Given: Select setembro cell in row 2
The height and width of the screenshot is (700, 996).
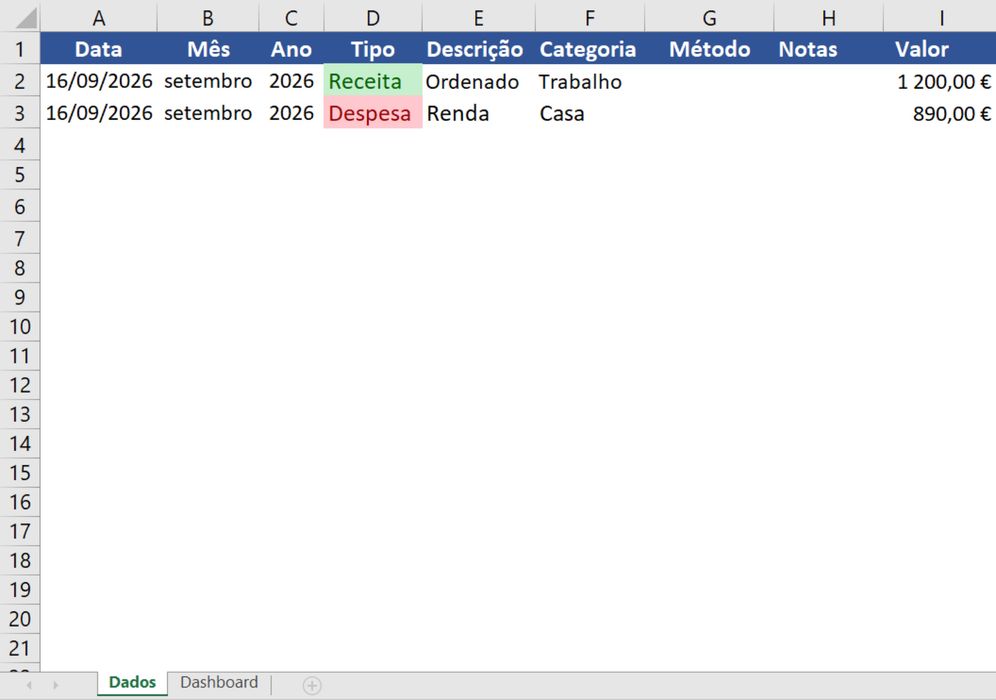Looking at the screenshot, I should pos(208,81).
